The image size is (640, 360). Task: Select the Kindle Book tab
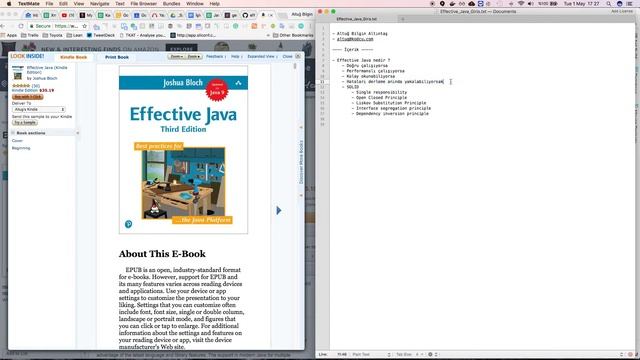coord(73,57)
